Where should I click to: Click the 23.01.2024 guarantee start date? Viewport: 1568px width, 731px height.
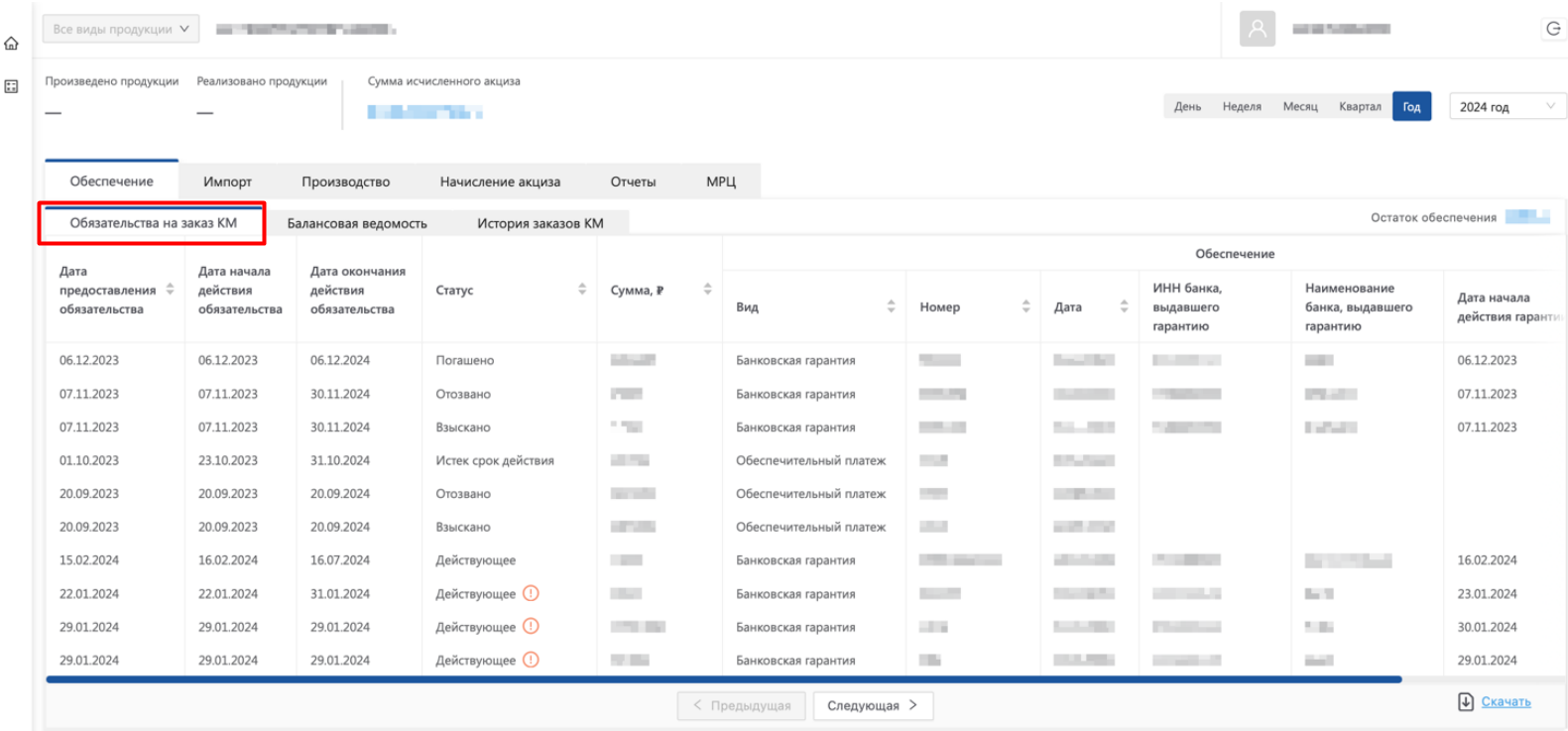1487,593
